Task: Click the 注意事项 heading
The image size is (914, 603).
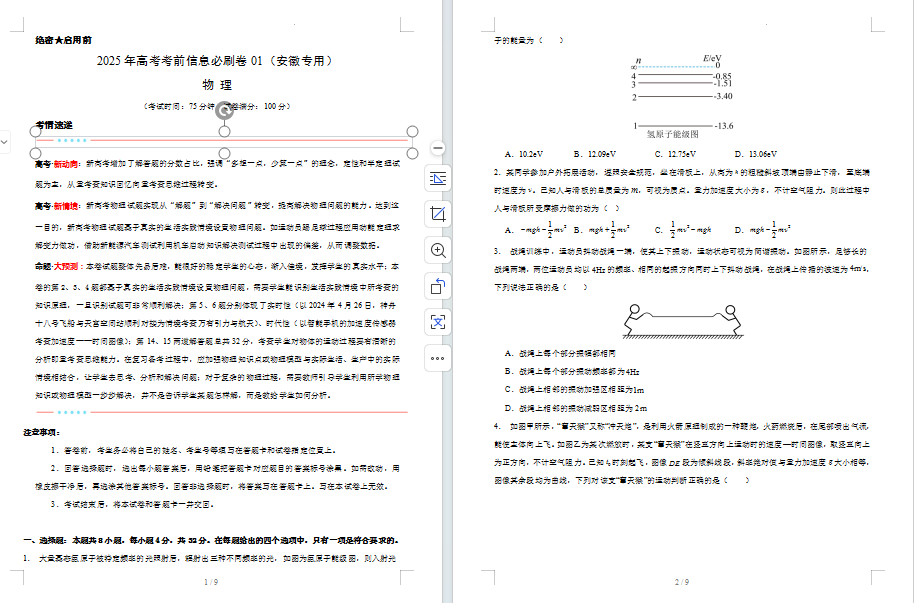Action: (x=41, y=433)
